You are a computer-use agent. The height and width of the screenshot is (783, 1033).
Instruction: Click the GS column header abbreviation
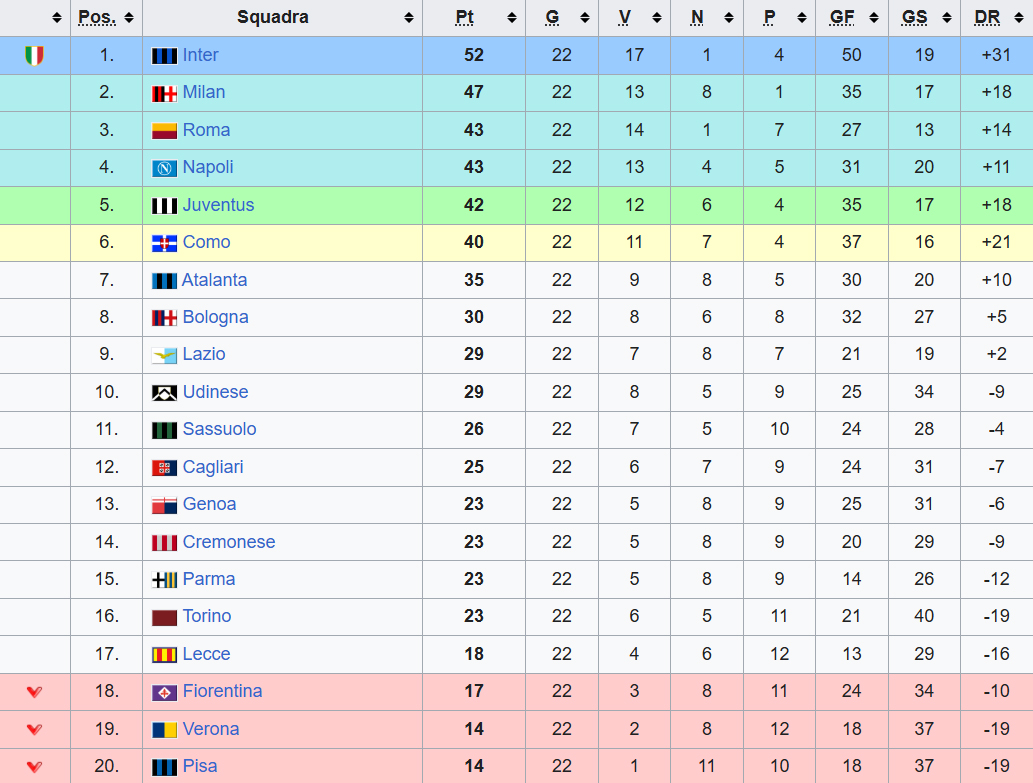pyautogui.click(x=914, y=18)
